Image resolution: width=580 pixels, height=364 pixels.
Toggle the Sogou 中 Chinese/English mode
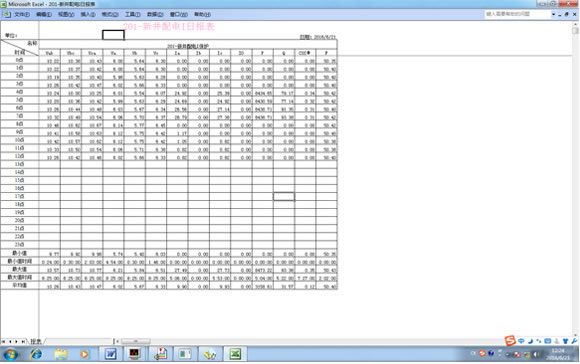point(521,341)
